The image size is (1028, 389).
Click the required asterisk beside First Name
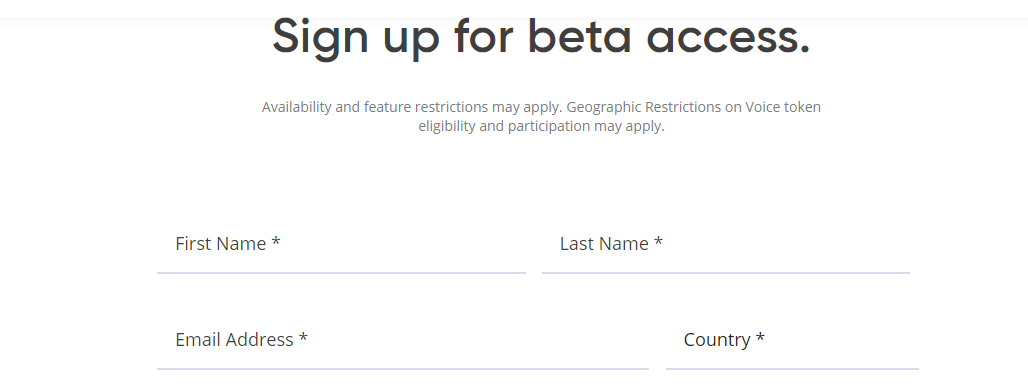coord(276,241)
